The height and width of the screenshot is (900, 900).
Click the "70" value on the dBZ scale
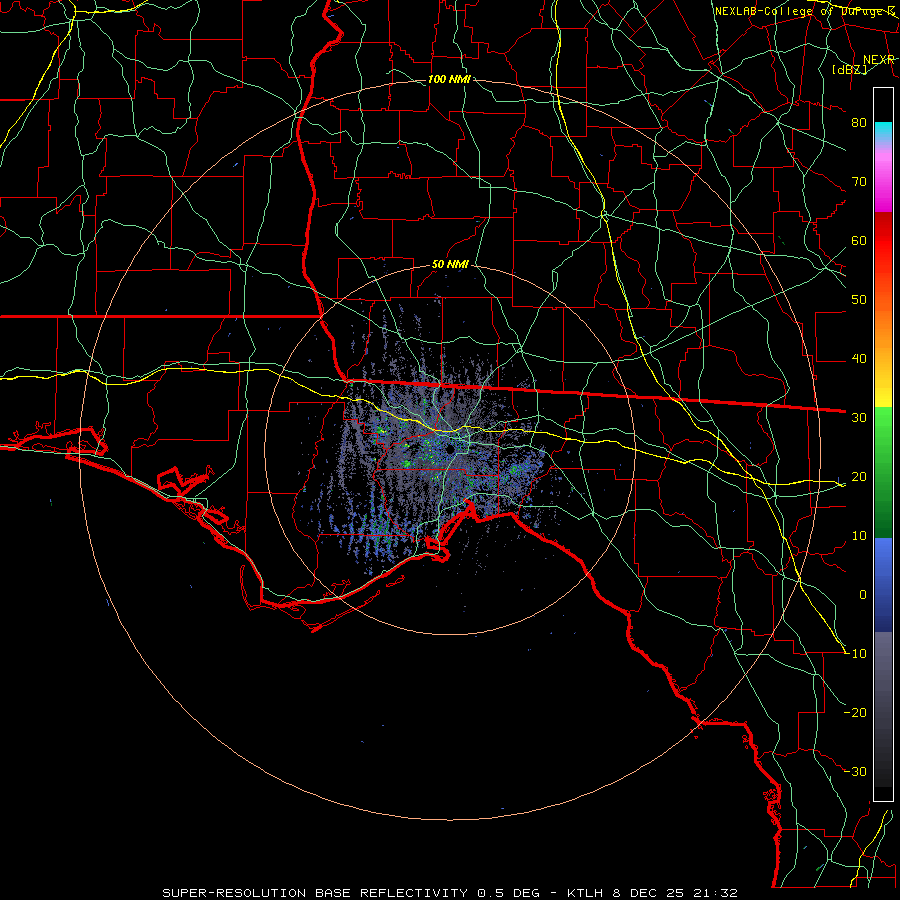[859, 181]
